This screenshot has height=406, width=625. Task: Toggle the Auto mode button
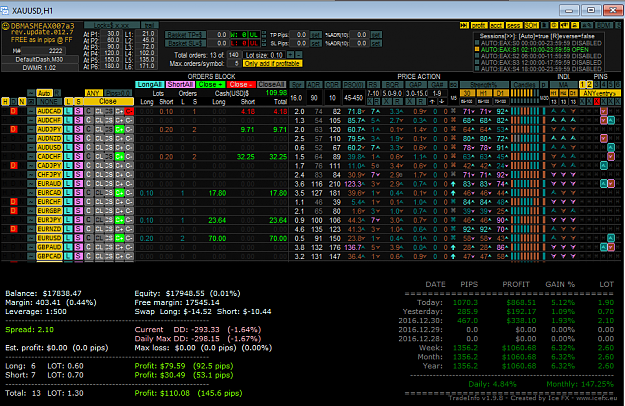pos(45,93)
